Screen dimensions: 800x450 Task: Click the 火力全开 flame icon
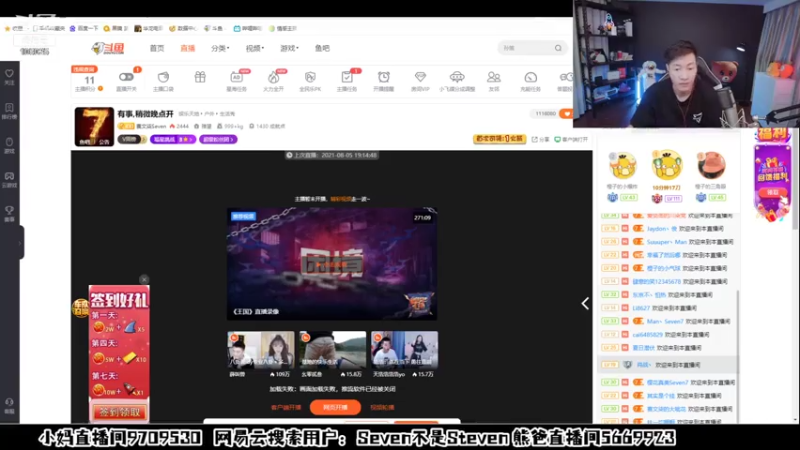tap(273, 77)
